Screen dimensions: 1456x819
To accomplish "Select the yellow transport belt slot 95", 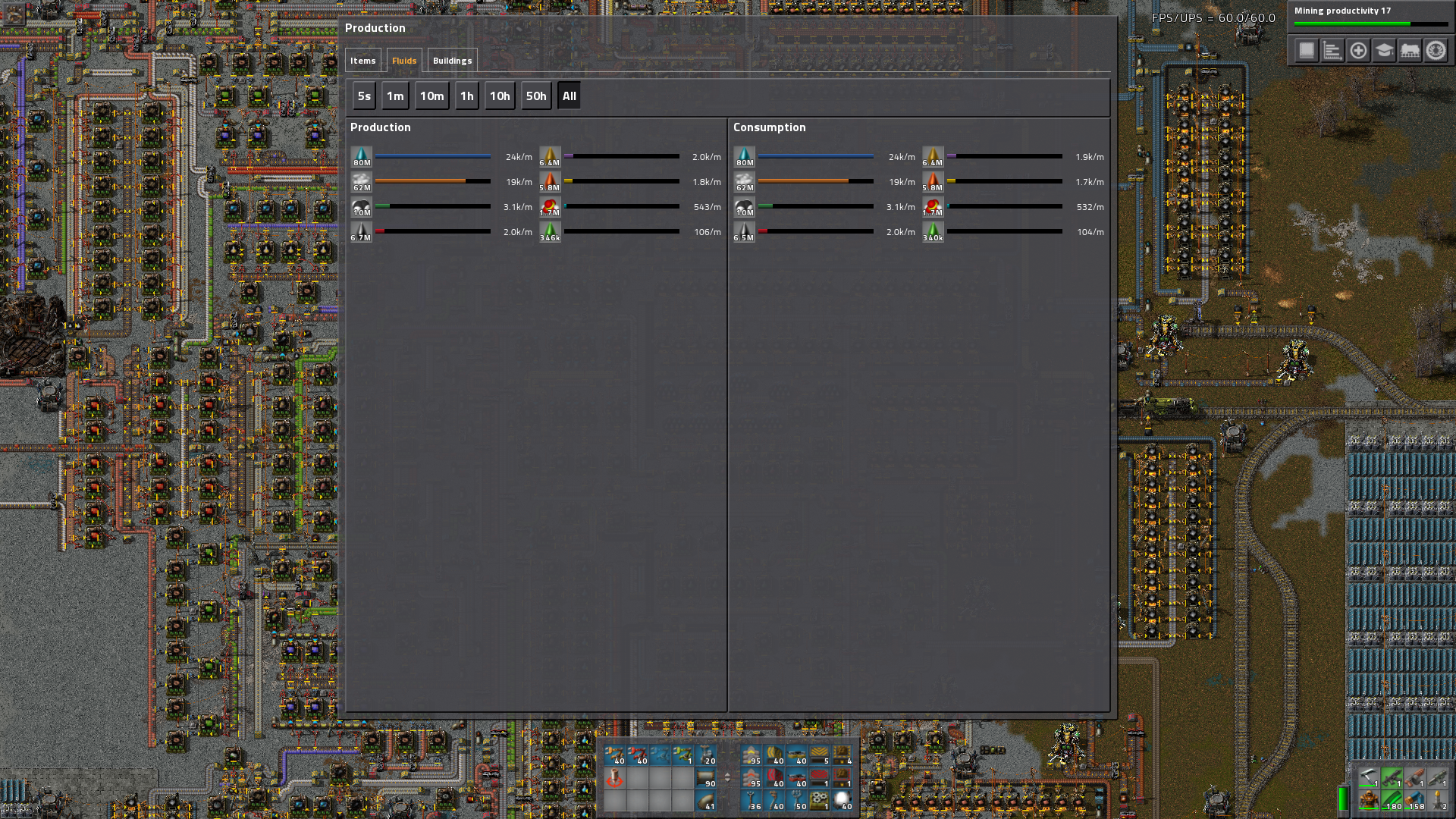I will click(x=752, y=755).
